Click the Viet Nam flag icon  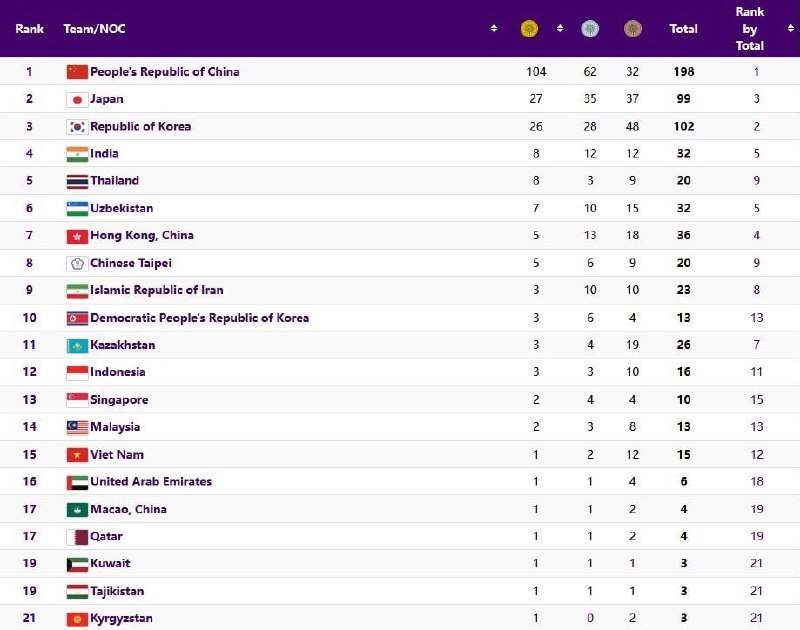(77, 454)
